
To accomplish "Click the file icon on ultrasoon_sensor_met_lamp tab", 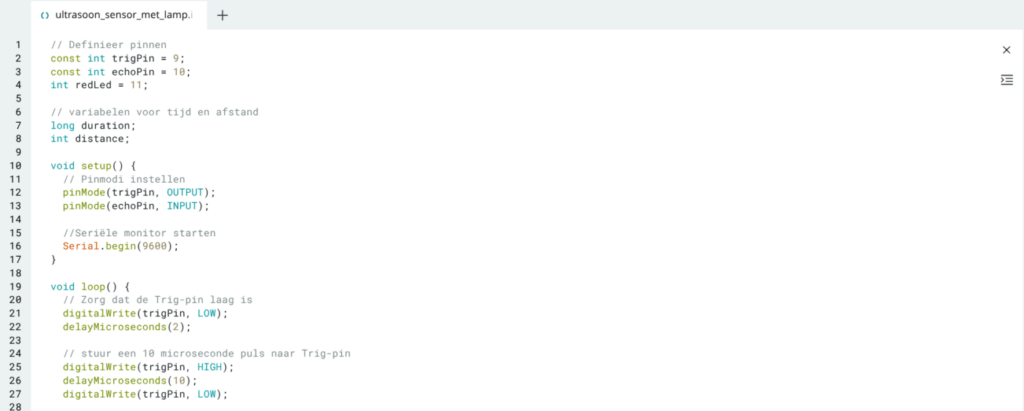I will (x=44, y=15).
